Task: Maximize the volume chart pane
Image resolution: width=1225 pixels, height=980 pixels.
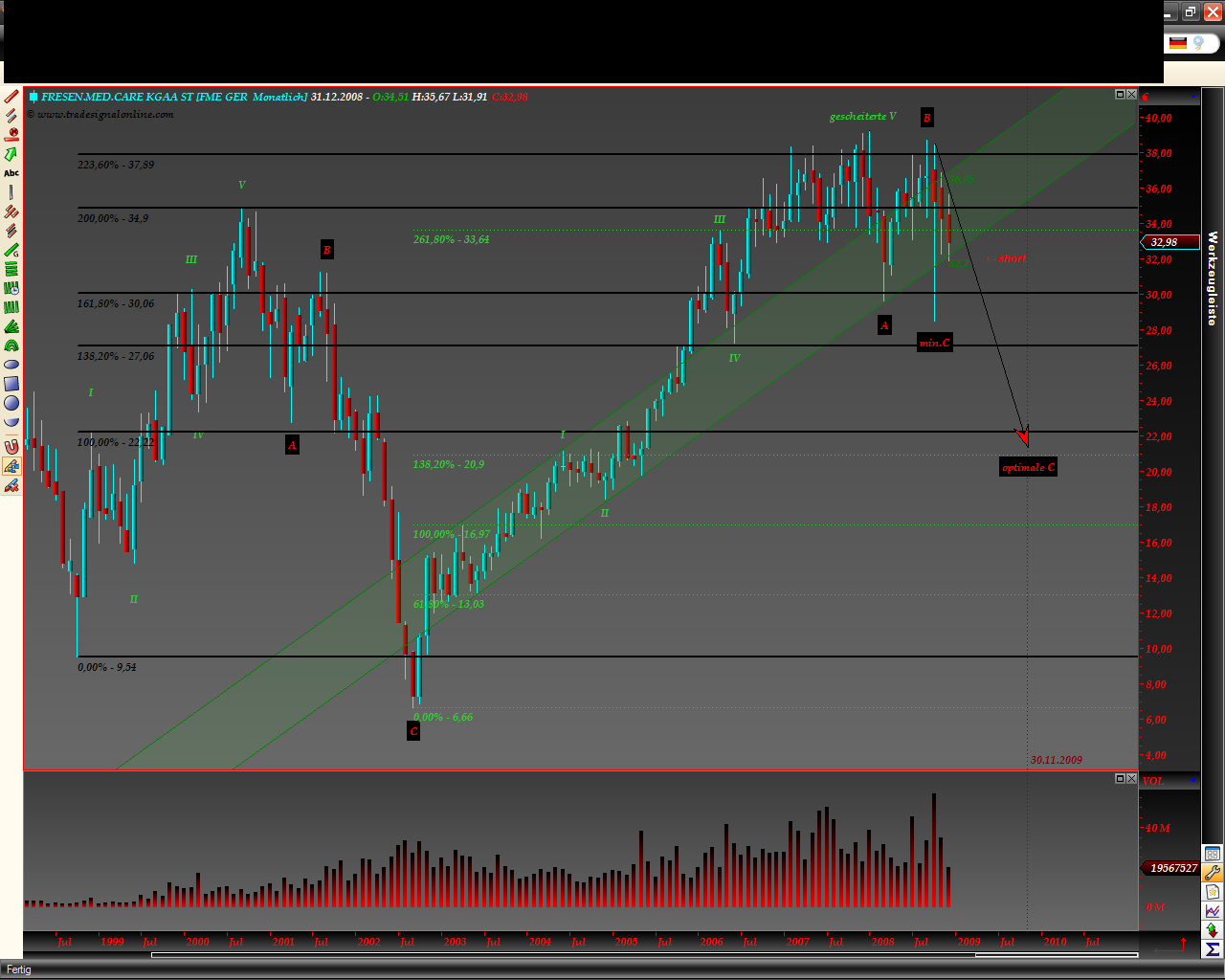Action: pos(1121,779)
